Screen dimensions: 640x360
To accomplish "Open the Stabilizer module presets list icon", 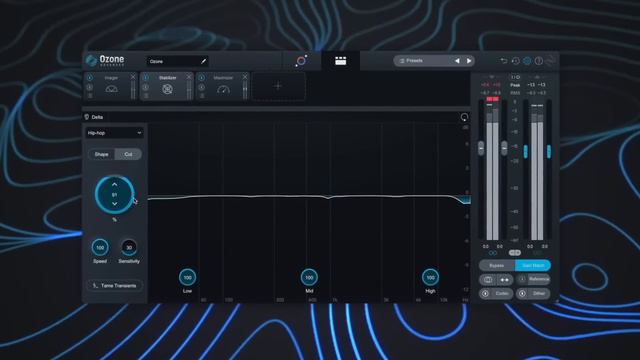I will click(146, 96).
